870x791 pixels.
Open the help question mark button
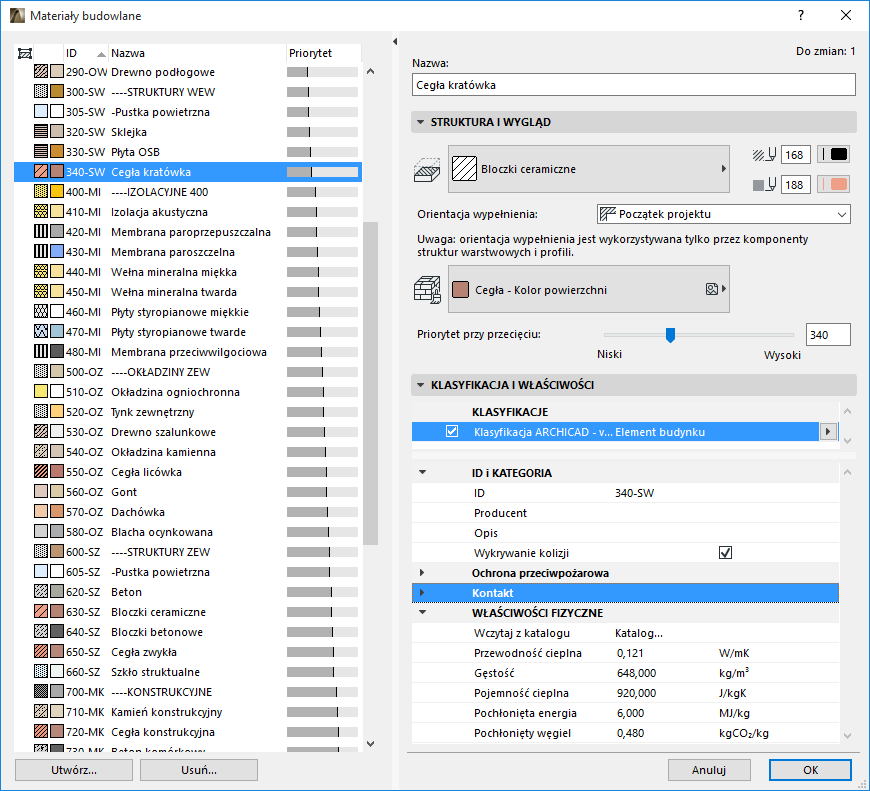pyautogui.click(x=800, y=16)
